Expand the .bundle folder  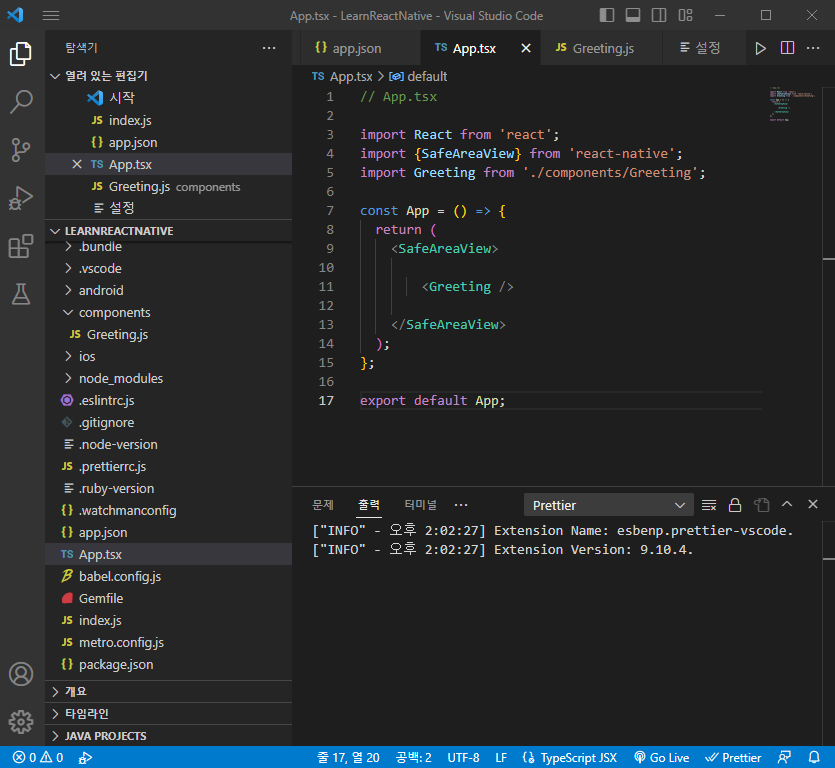[168, 247]
